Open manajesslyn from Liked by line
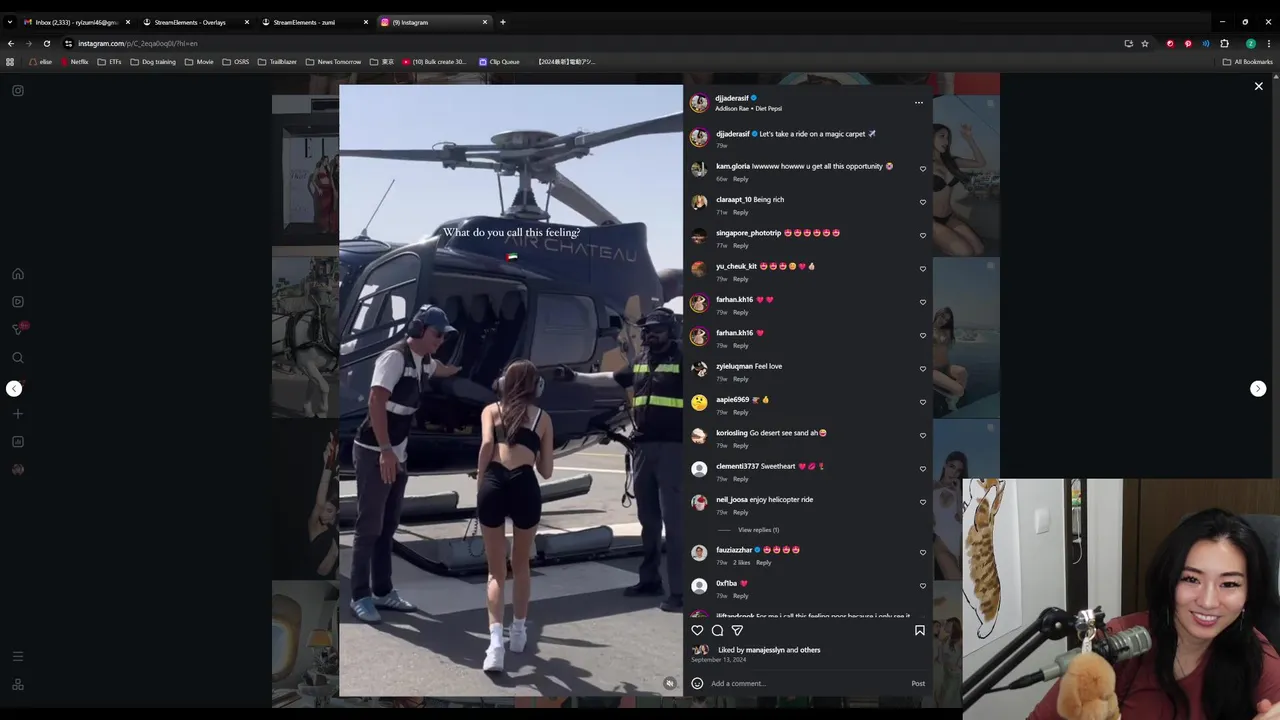Image resolution: width=1280 pixels, height=720 pixels. (765, 650)
